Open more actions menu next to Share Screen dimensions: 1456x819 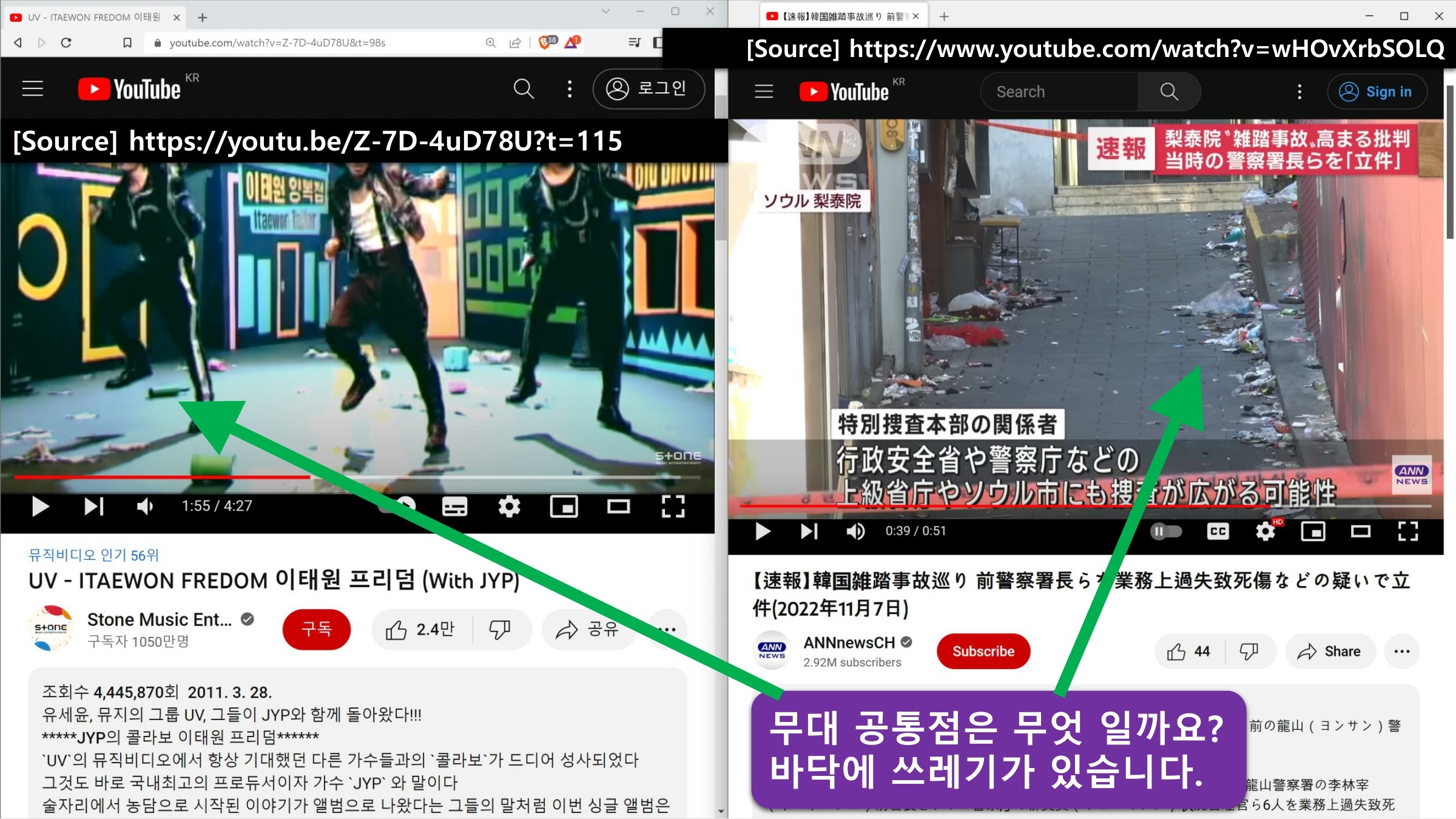[x=1401, y=652]
